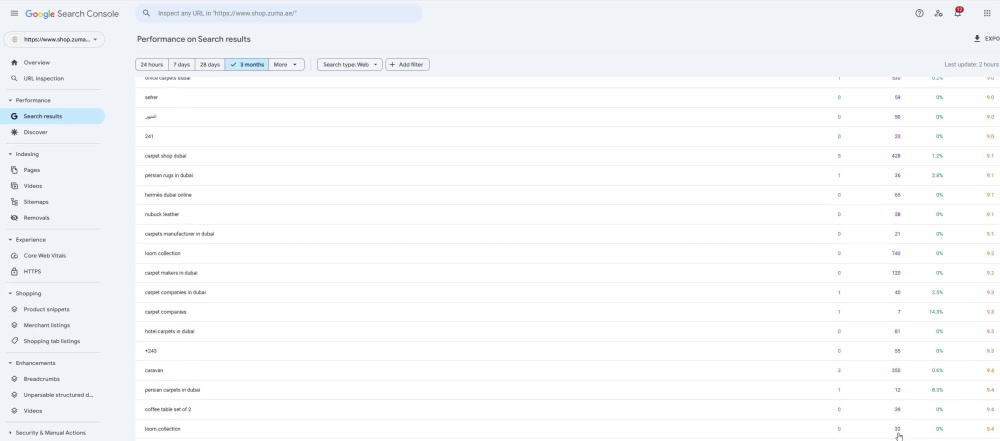Select the 3 months date range
The image size is (1000, 441).
[247, 64]
